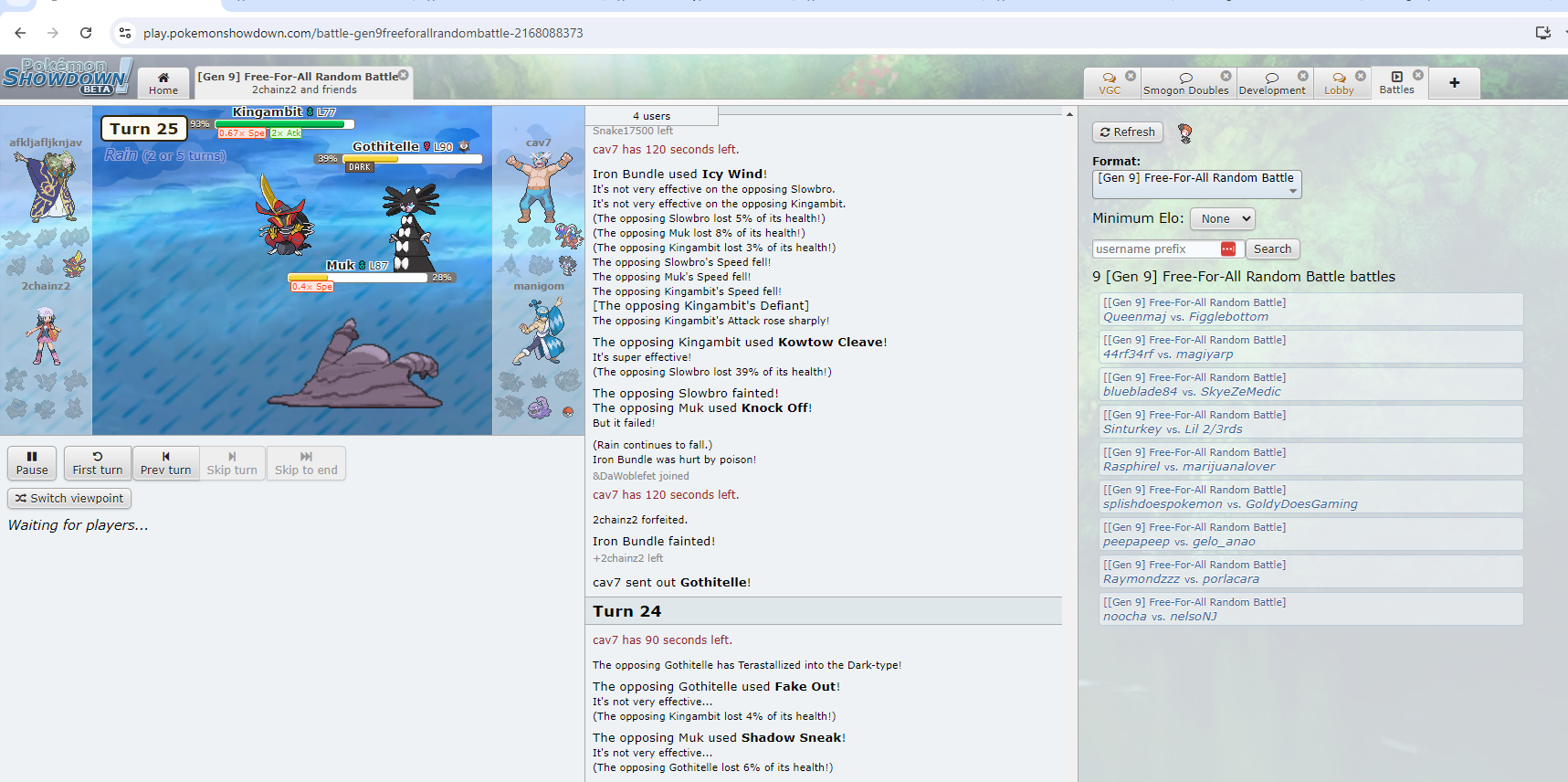The image size is (1568, 782).
Task: Click Kingambit's HP bar
Action: [x=284, y=123]
